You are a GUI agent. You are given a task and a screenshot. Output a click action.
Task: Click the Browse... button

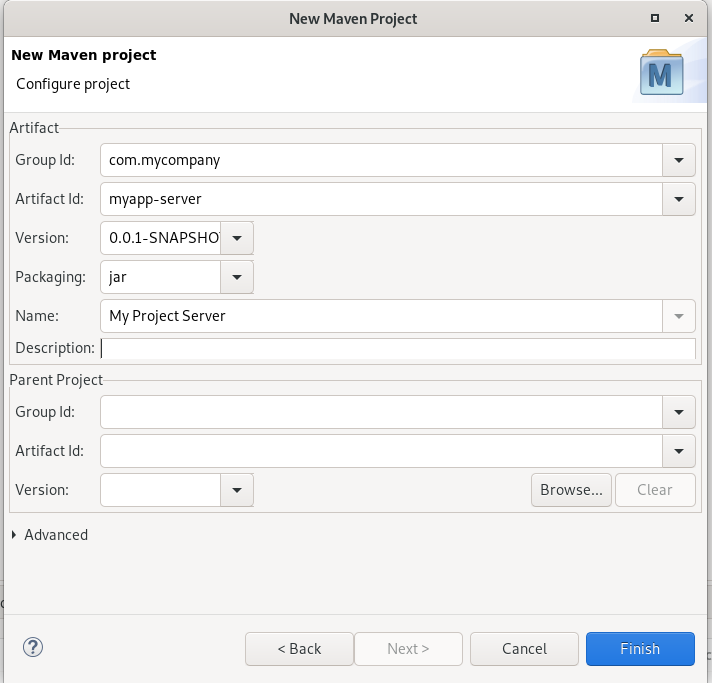click(571, 490)
